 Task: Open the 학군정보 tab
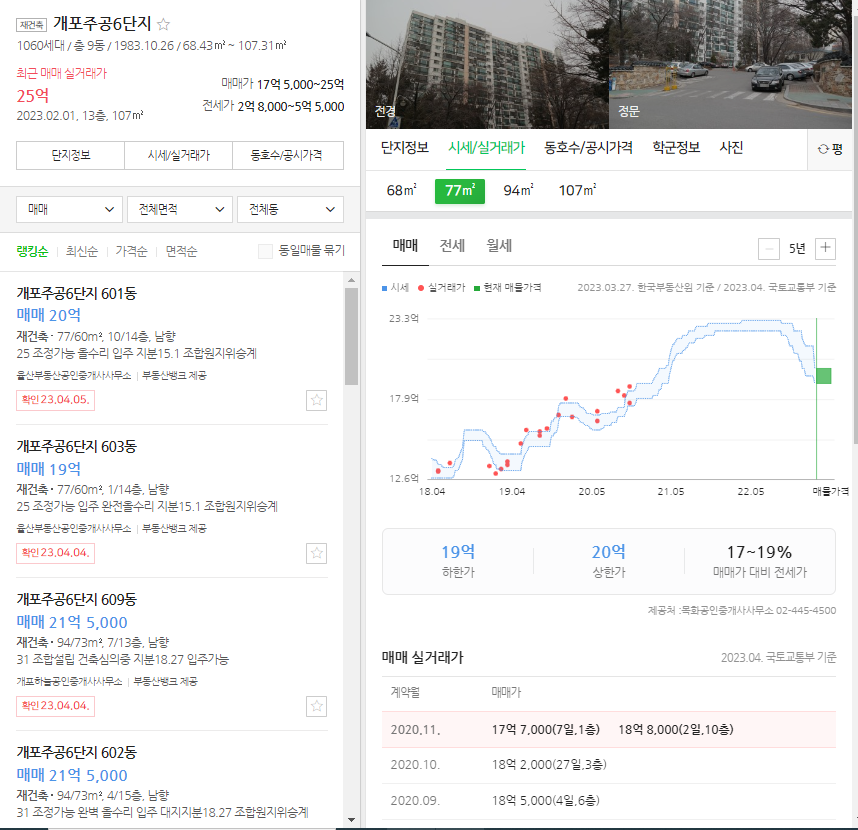pos(676,148)
